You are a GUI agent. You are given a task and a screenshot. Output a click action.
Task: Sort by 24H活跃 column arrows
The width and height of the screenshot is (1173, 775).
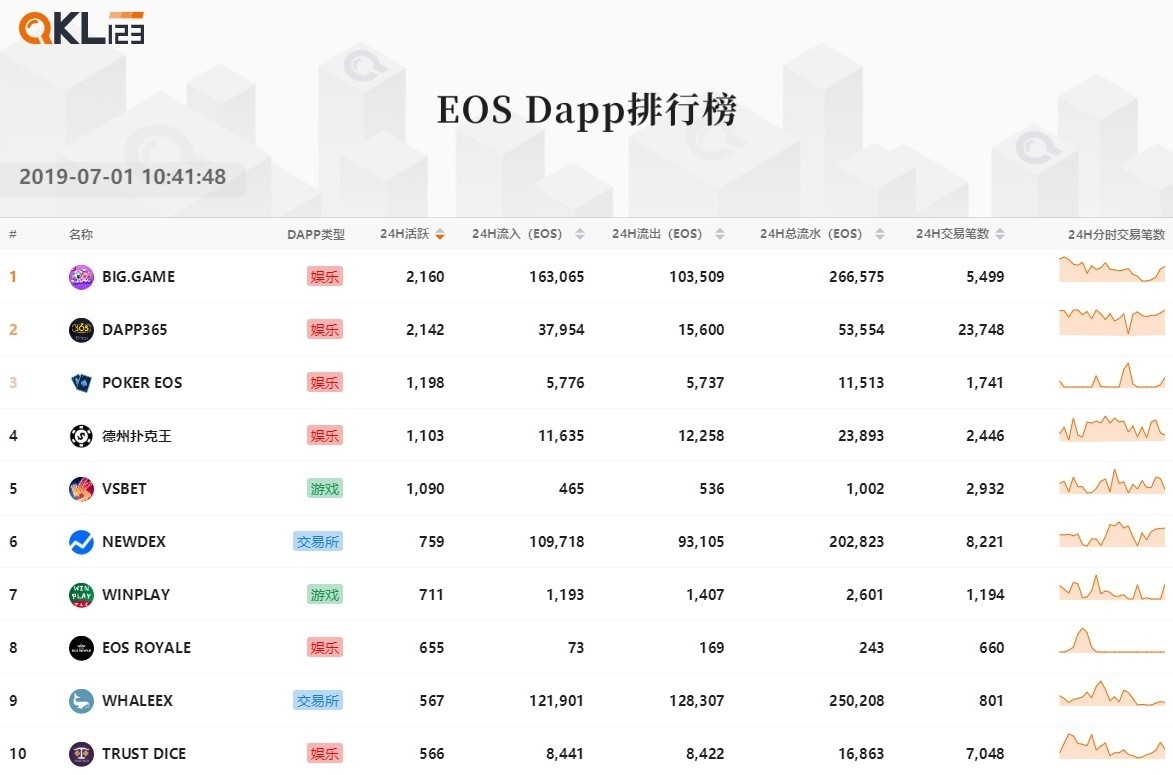click(440, 234)
